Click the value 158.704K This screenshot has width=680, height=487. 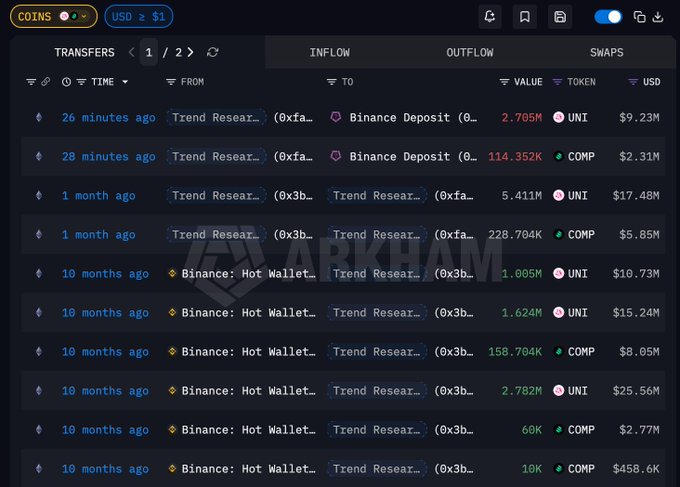(515, 352)
